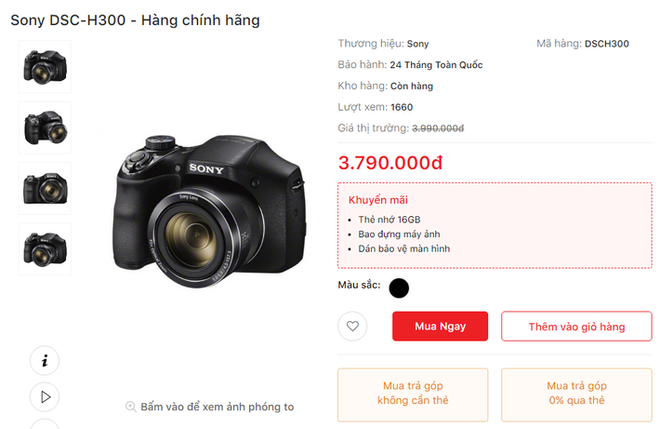This screenshot has width=660, height=429.
Task: Click 'Bấm vào để xem ảnh phóng to'
Action: point(217,407)
